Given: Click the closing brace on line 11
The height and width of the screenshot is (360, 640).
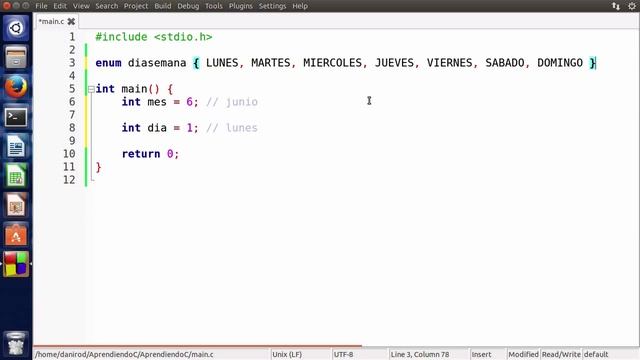Looking at the screenshot, I should [98, 167].
